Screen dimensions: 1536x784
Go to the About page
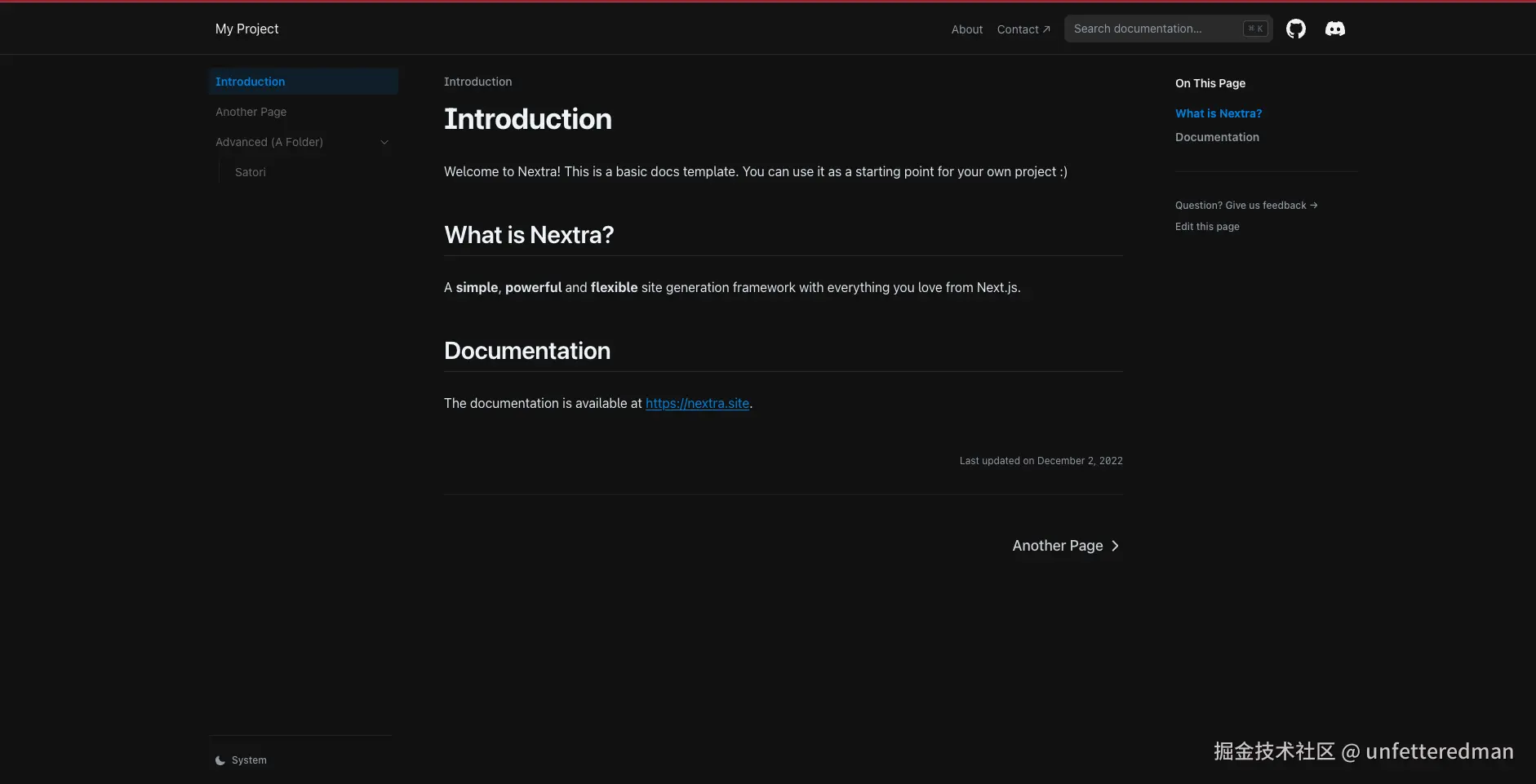(967, 29)
